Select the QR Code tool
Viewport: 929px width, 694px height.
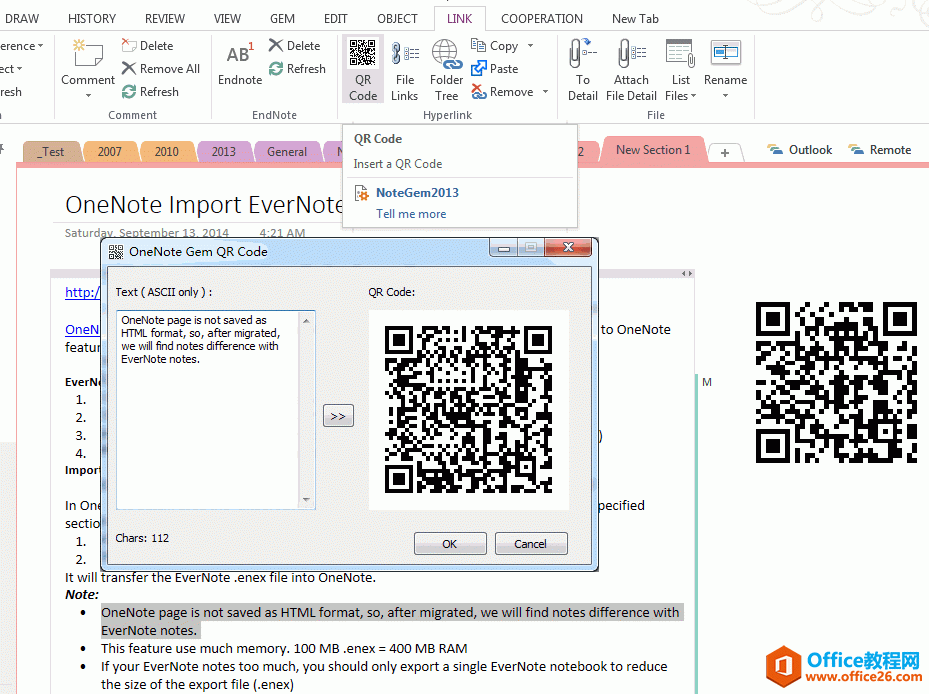[362, 68]
